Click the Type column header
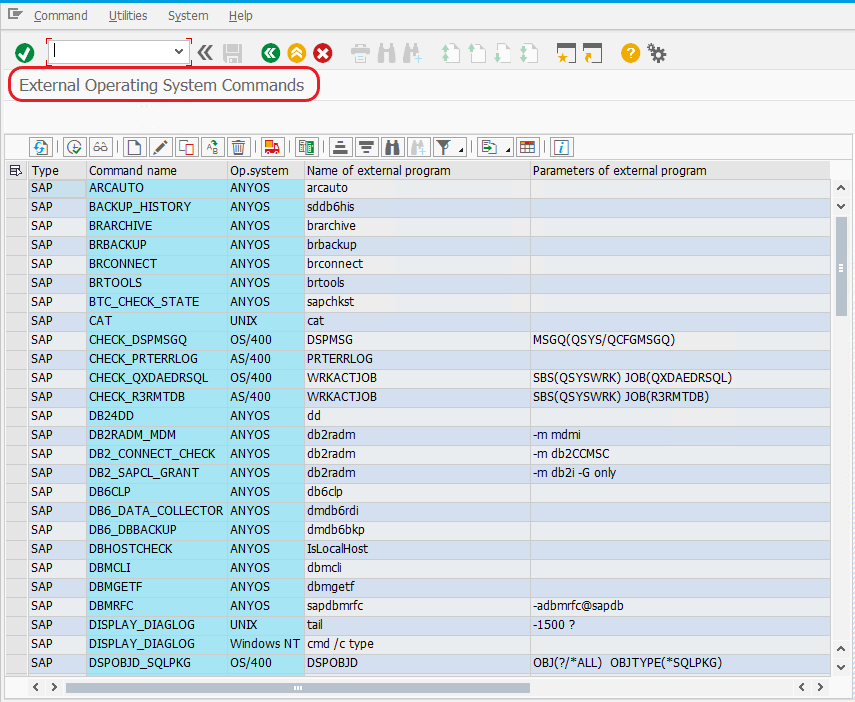The height and width of the screenshot is (702, 855). [58, 171]
